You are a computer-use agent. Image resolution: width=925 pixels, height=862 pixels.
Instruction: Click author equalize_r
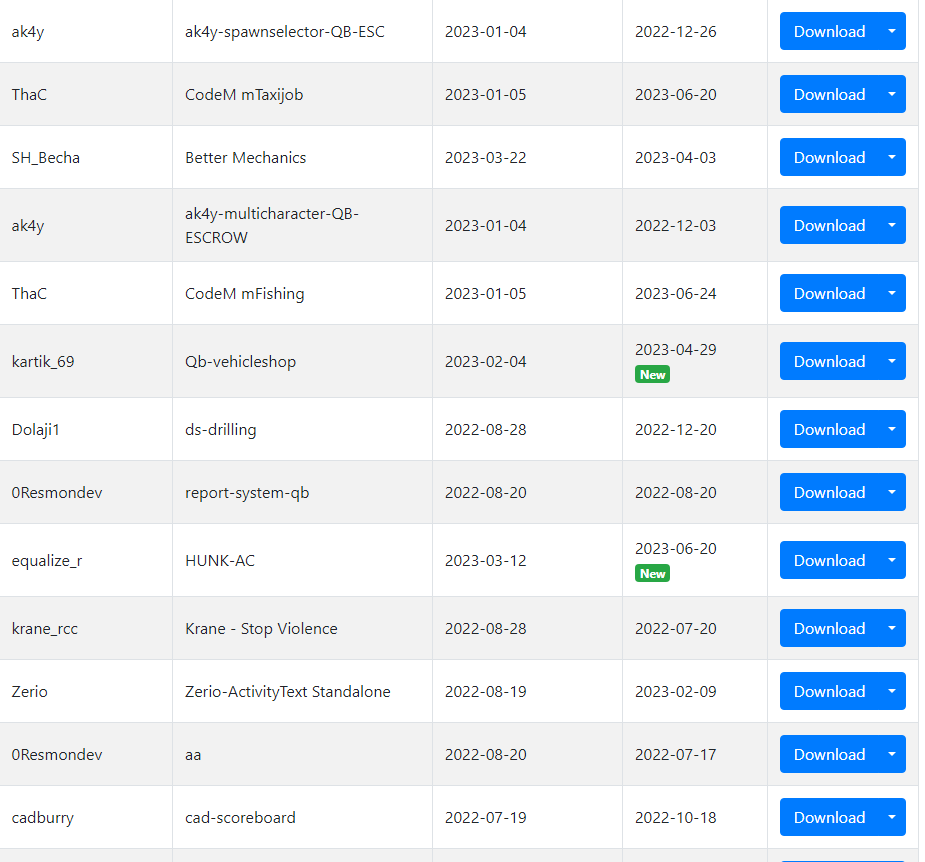(x=47, y=561)
